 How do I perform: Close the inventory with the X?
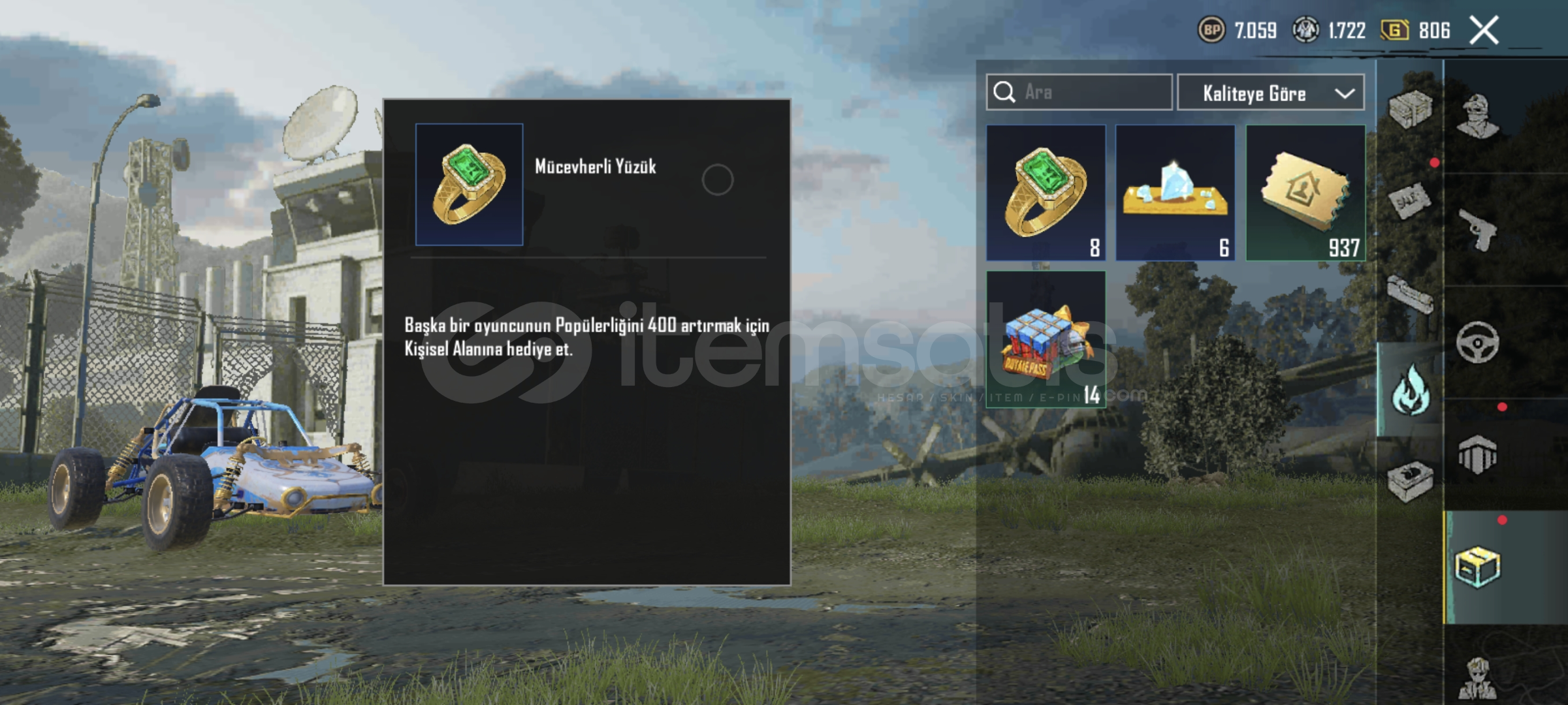point(1484,30)
